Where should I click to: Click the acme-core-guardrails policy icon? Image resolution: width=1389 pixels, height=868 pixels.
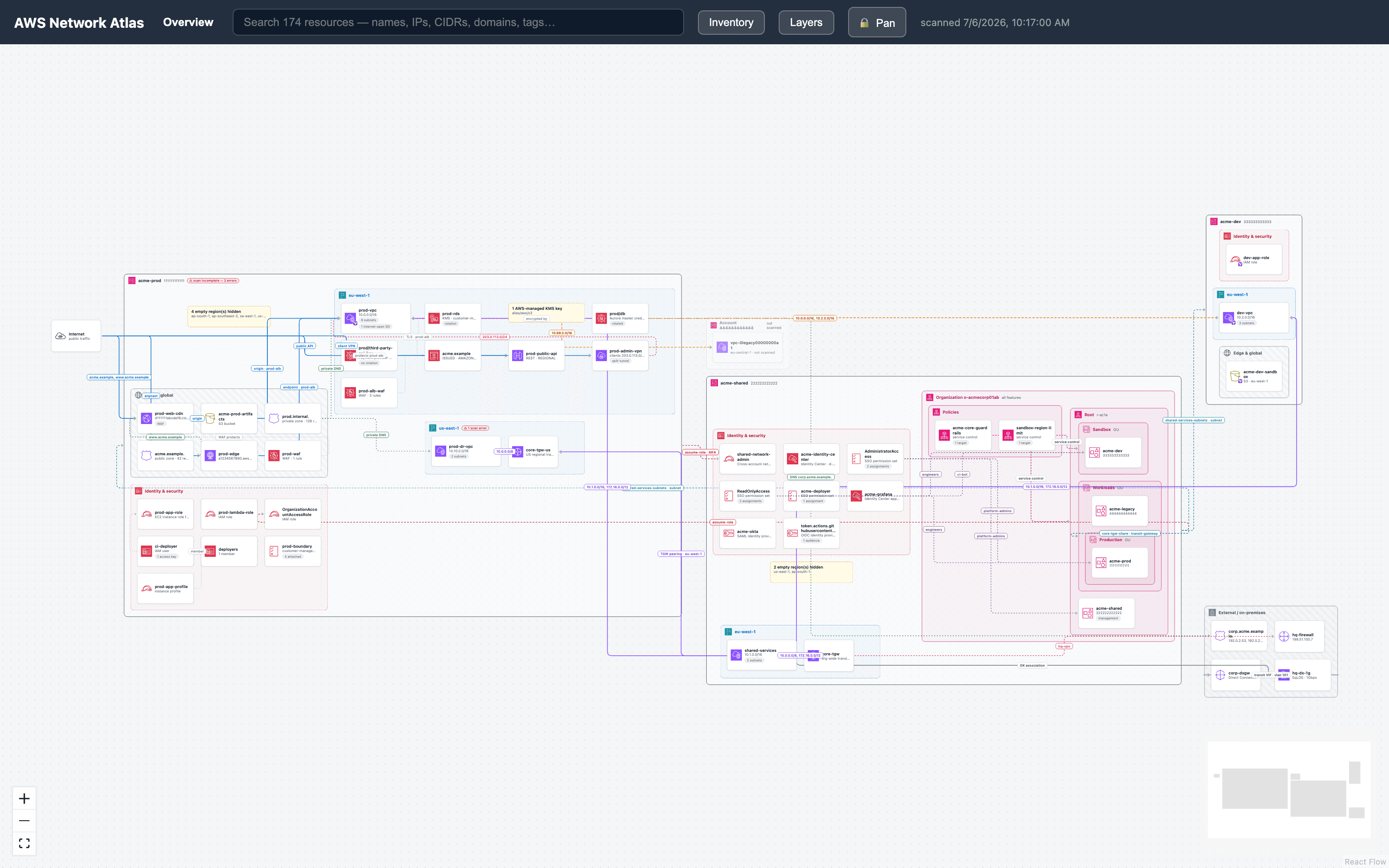(944, 434)
